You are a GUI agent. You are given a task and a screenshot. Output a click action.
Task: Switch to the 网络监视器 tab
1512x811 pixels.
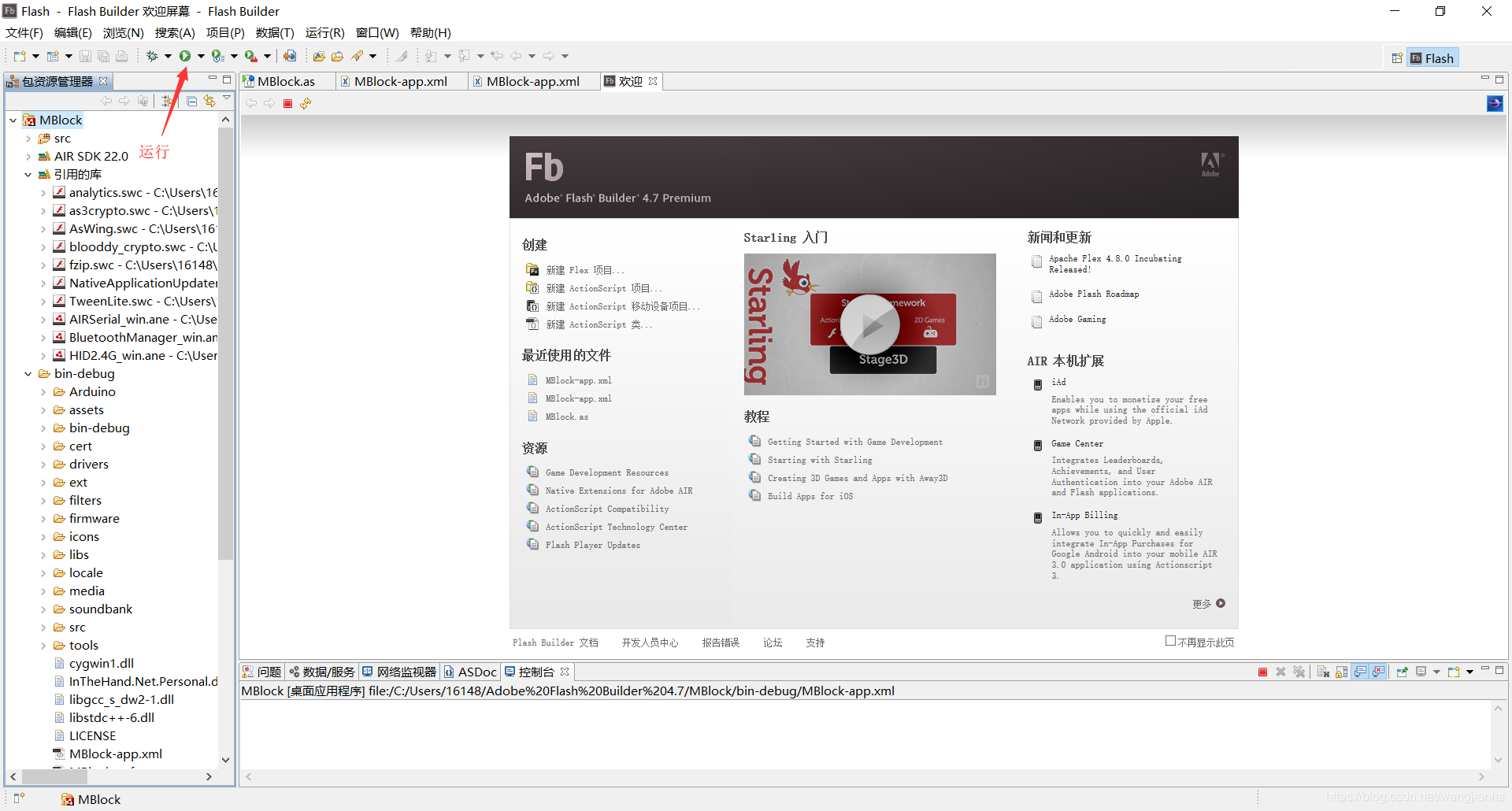[x=399, y=672]
